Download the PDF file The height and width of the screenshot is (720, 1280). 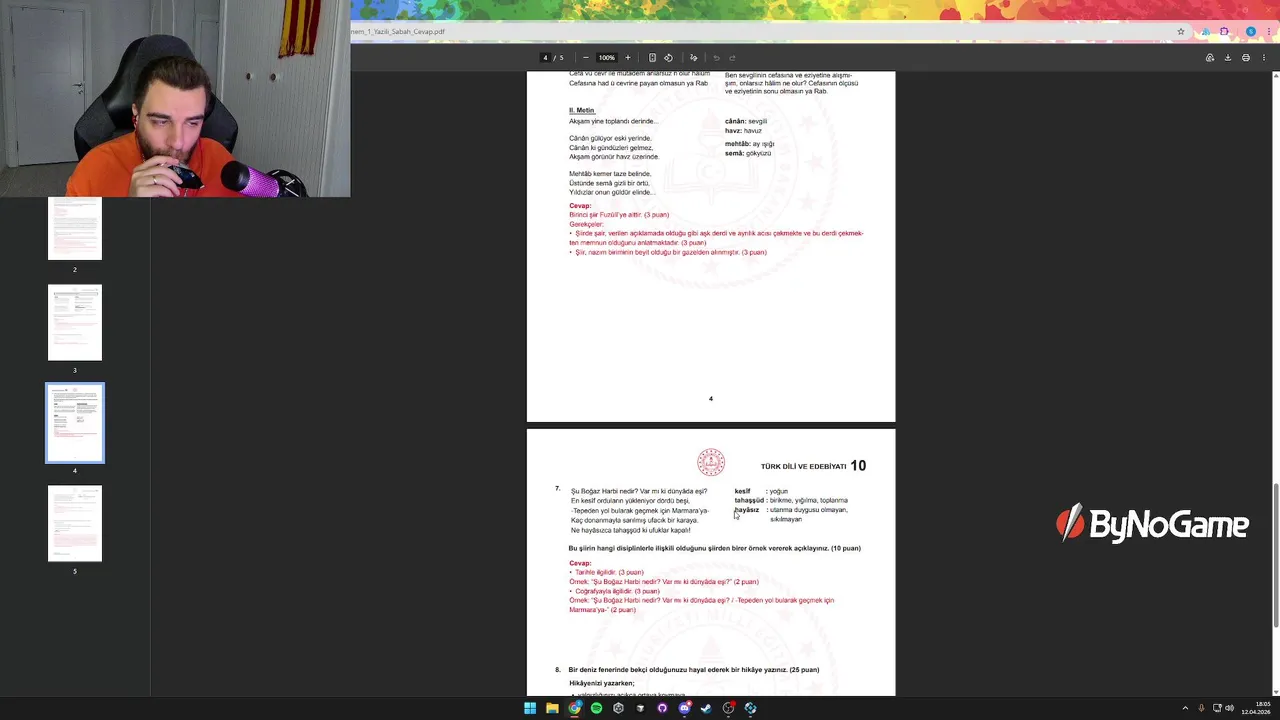[x=1228, y=57]
